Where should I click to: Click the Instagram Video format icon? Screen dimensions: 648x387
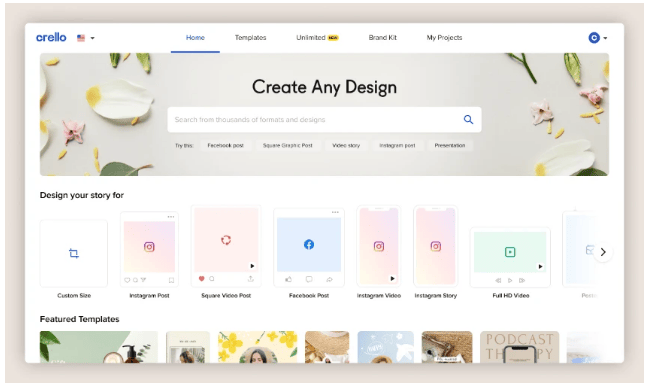coord(379,246)
